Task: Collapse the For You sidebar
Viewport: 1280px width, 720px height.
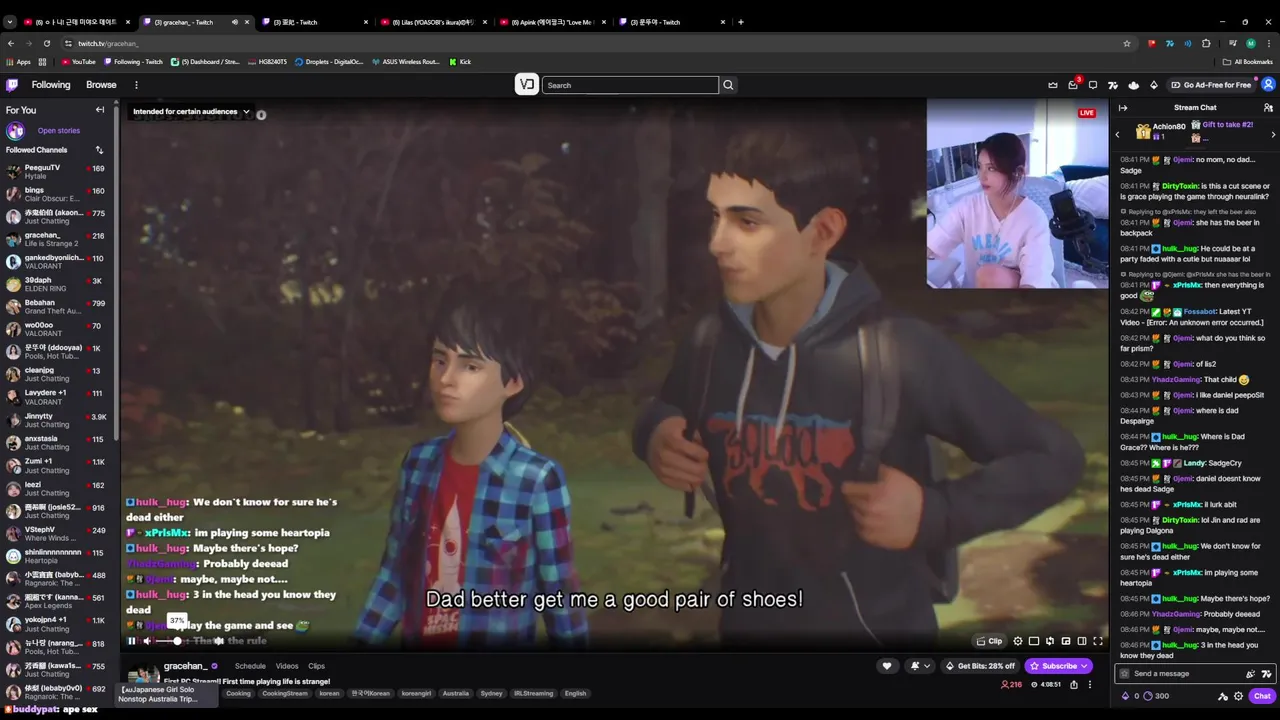Action: tap(100, 110)
